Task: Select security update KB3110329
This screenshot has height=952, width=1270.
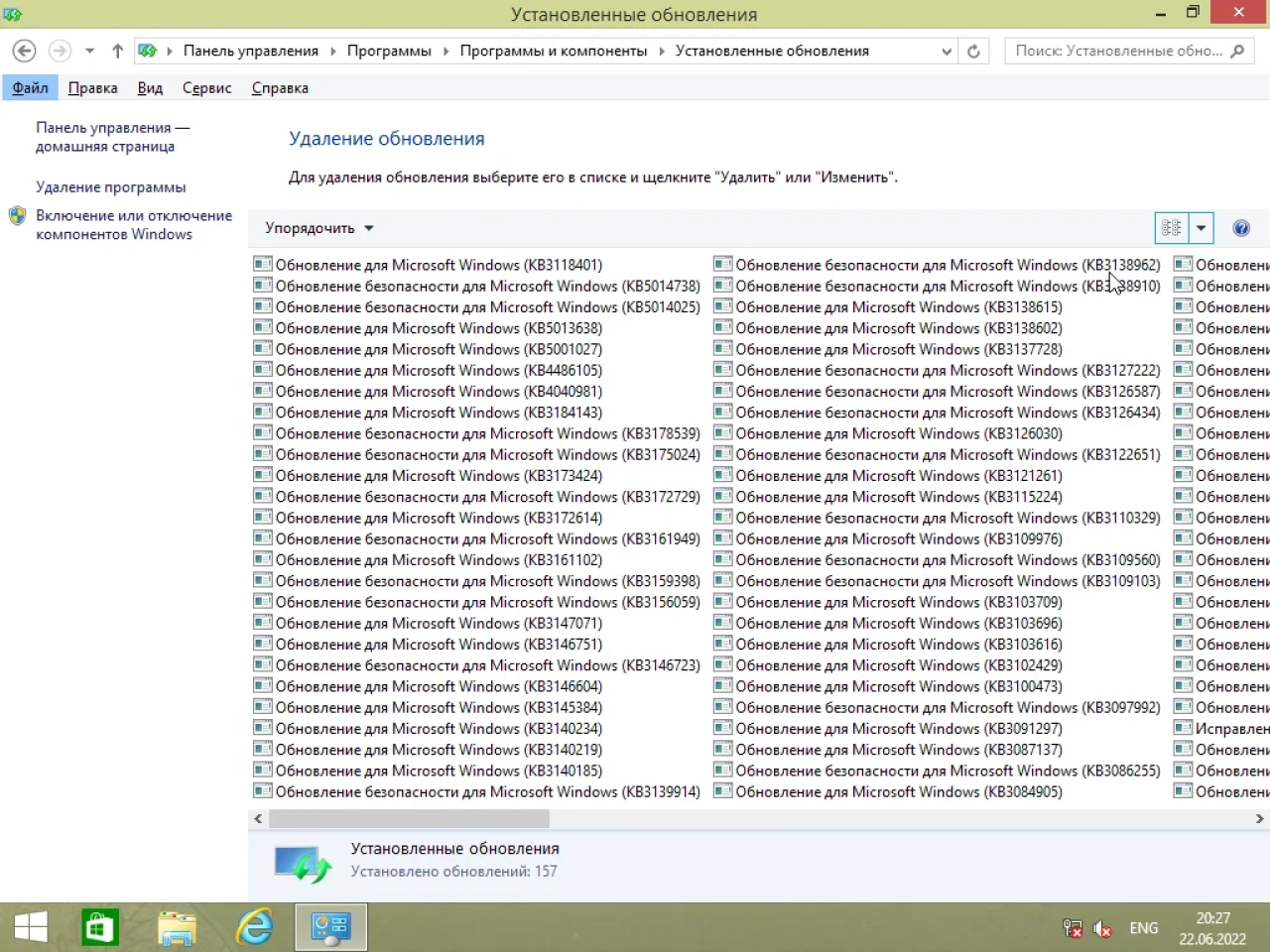Action: coord(938,518)
